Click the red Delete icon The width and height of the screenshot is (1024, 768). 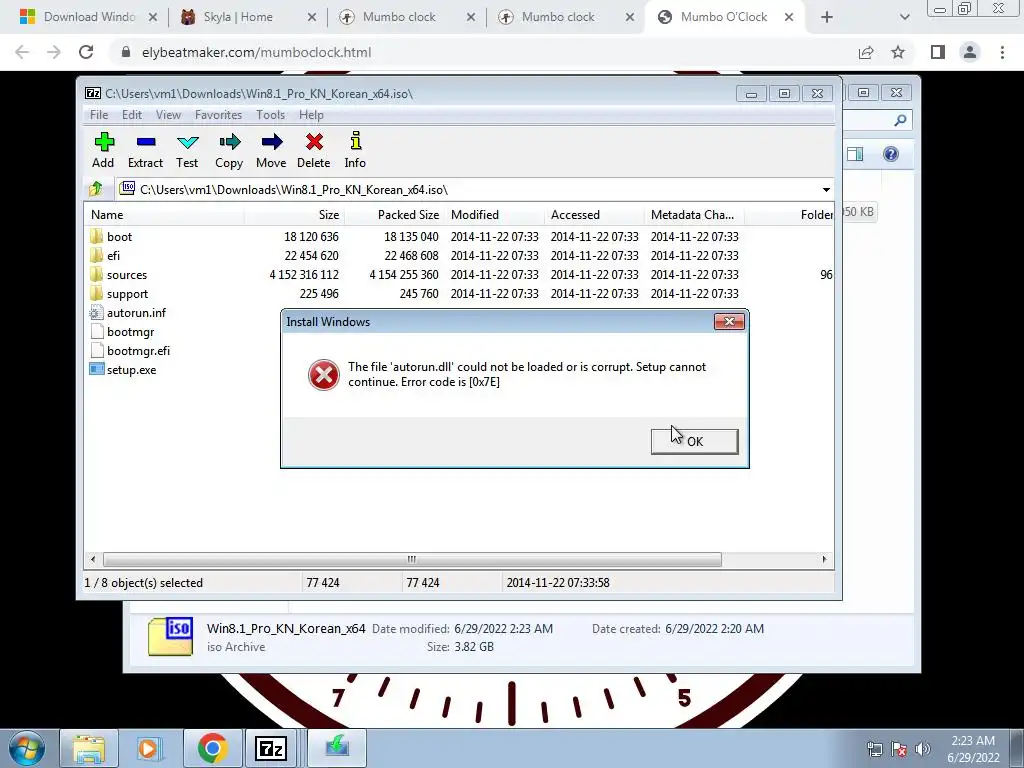pyautogui.click(x=313, y=151)
